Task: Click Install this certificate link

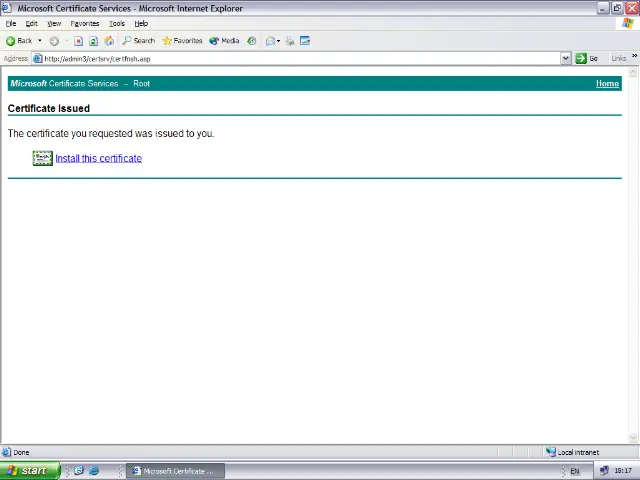Action: click(99, 158)
